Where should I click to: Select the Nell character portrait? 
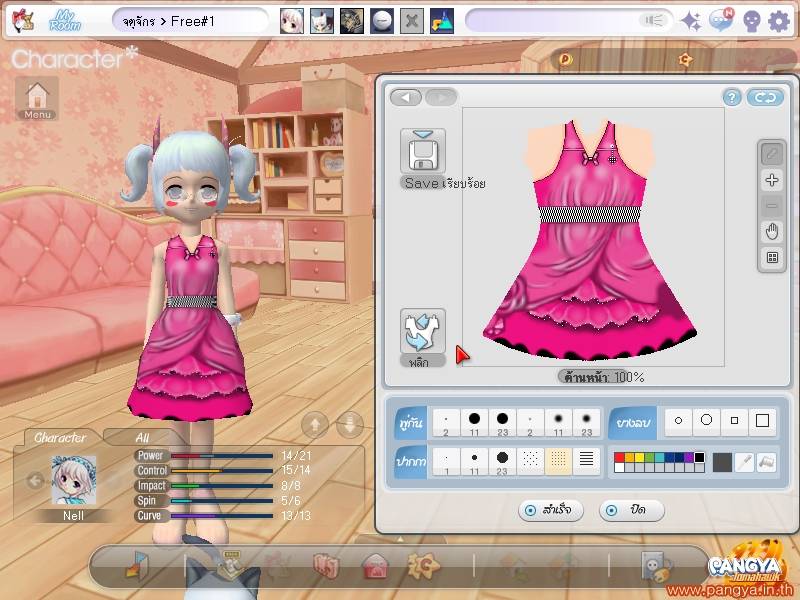point(73,481)
